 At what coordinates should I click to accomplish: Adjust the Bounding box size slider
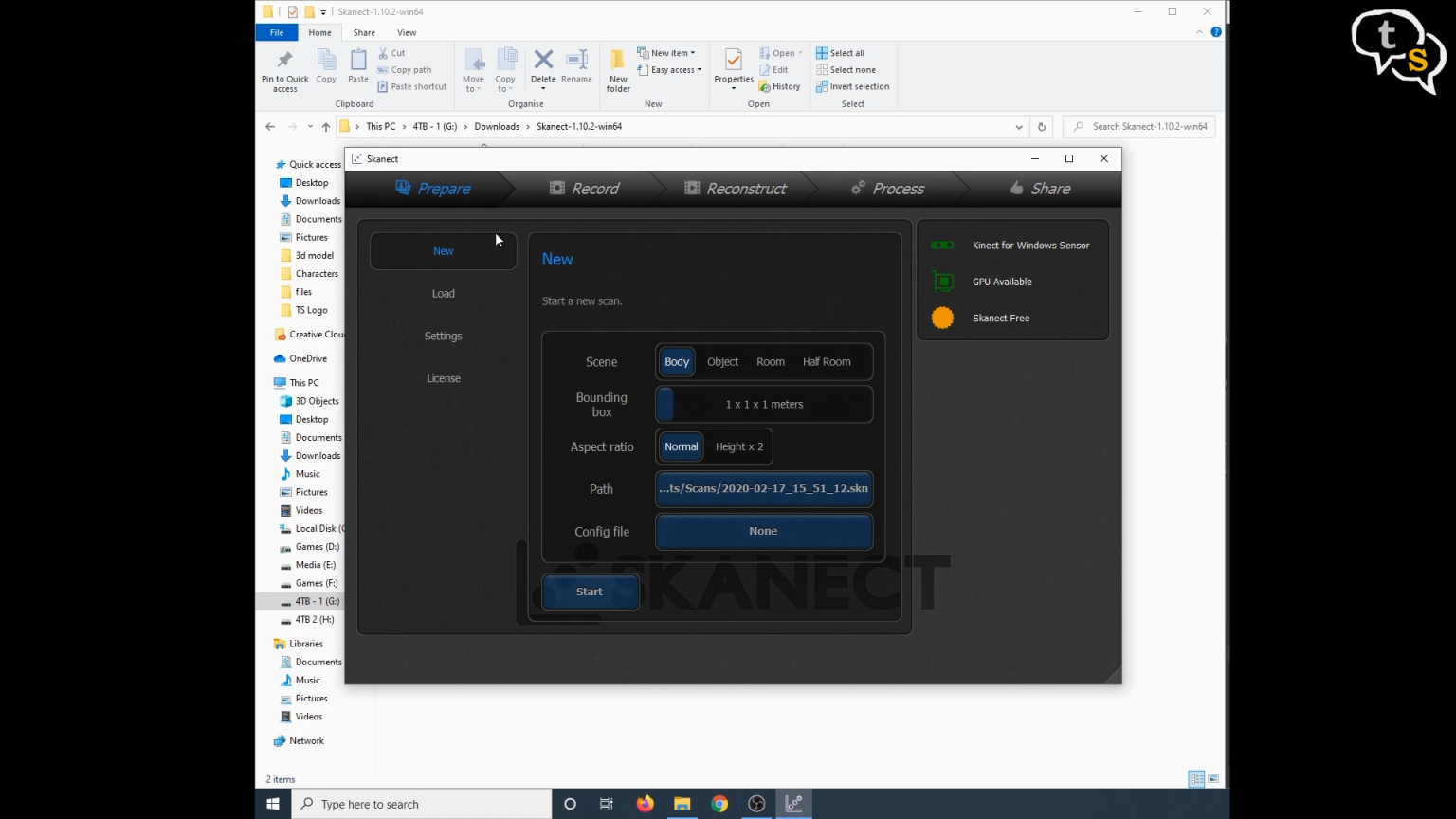point(764,404)
